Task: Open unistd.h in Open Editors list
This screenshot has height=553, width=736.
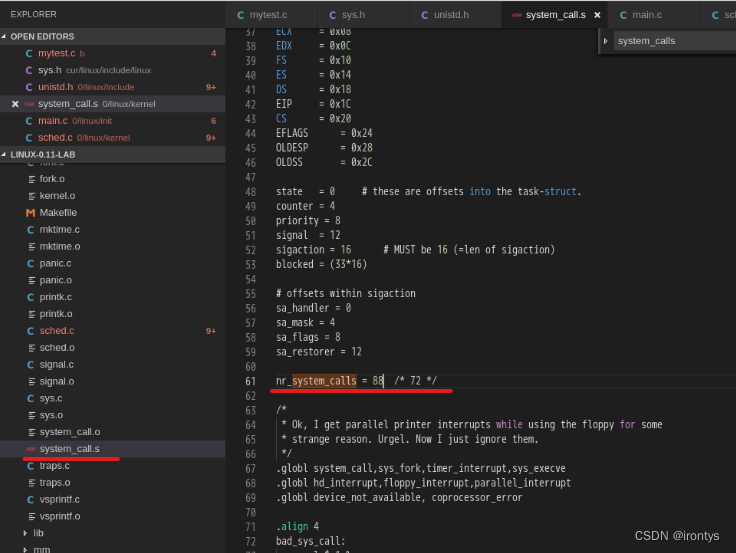Action: pyautogui.click(x=113, y=87)
